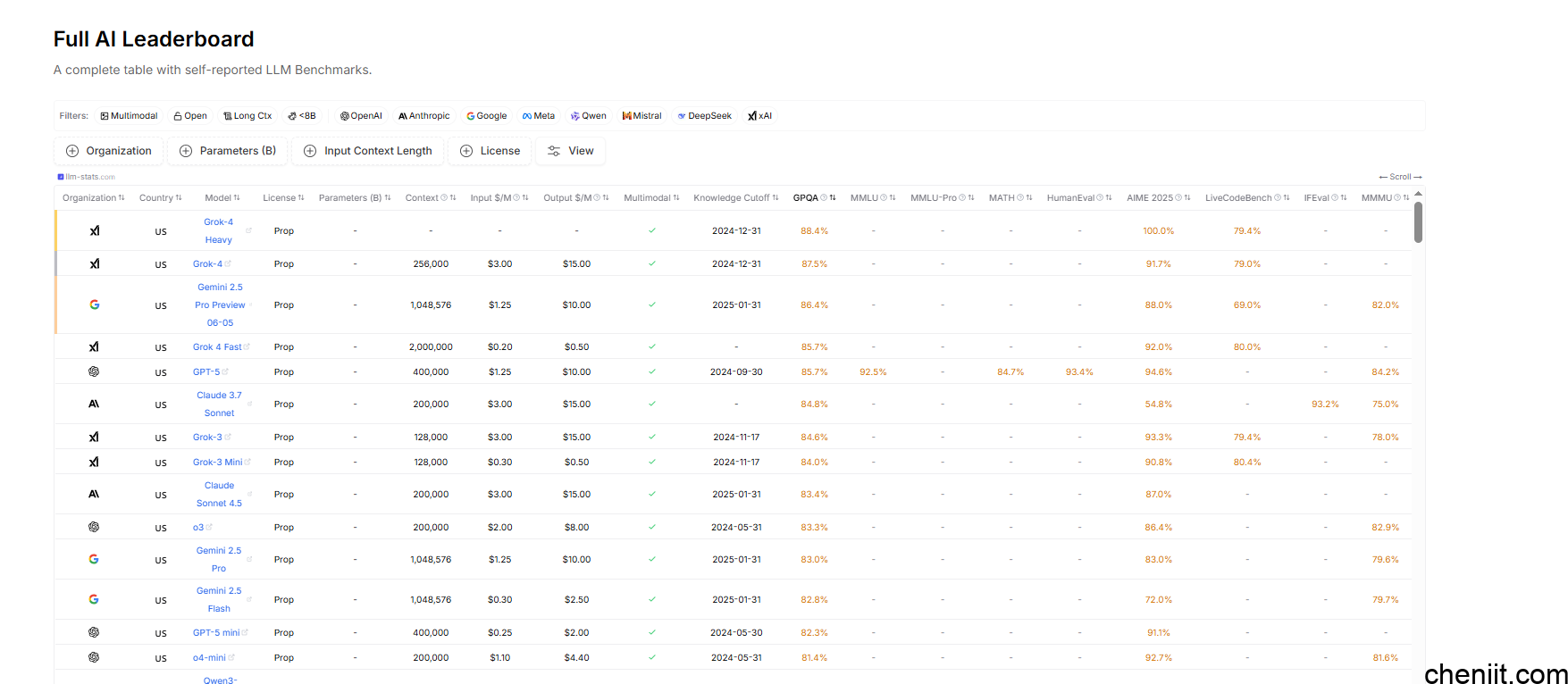Toggle the Multimodal filter chip
This screenshot has width=1568, height=684.
129,116
